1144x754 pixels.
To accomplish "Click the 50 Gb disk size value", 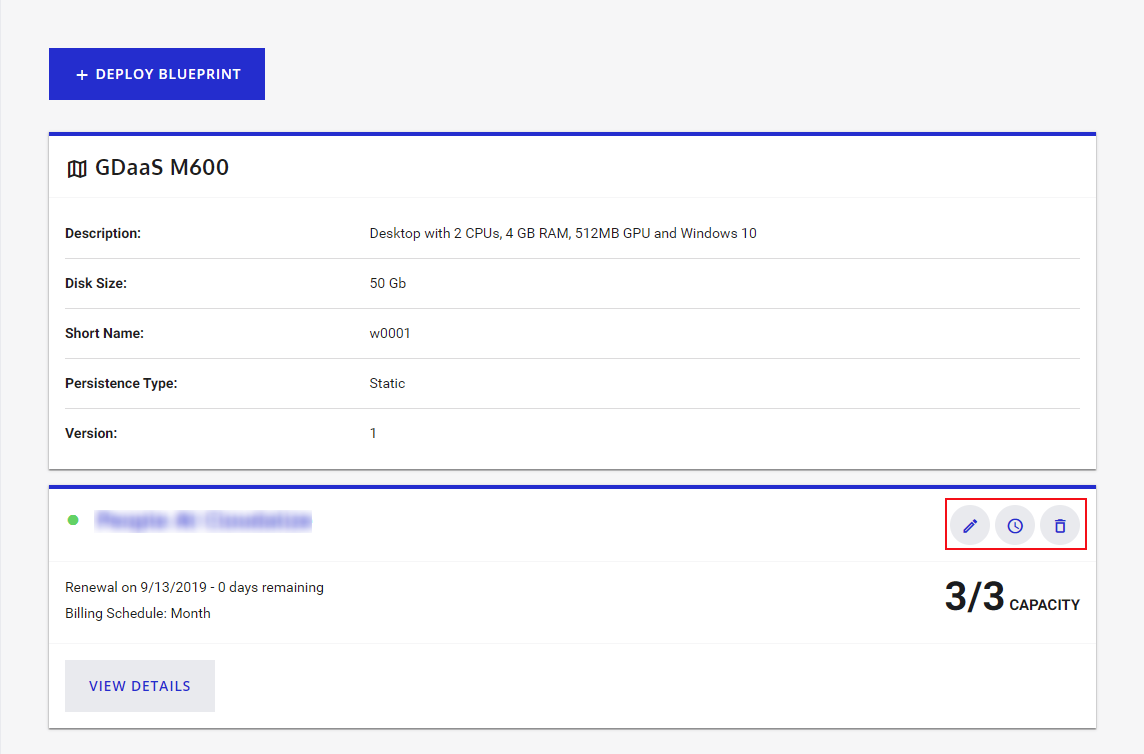I will pos(387,283).
